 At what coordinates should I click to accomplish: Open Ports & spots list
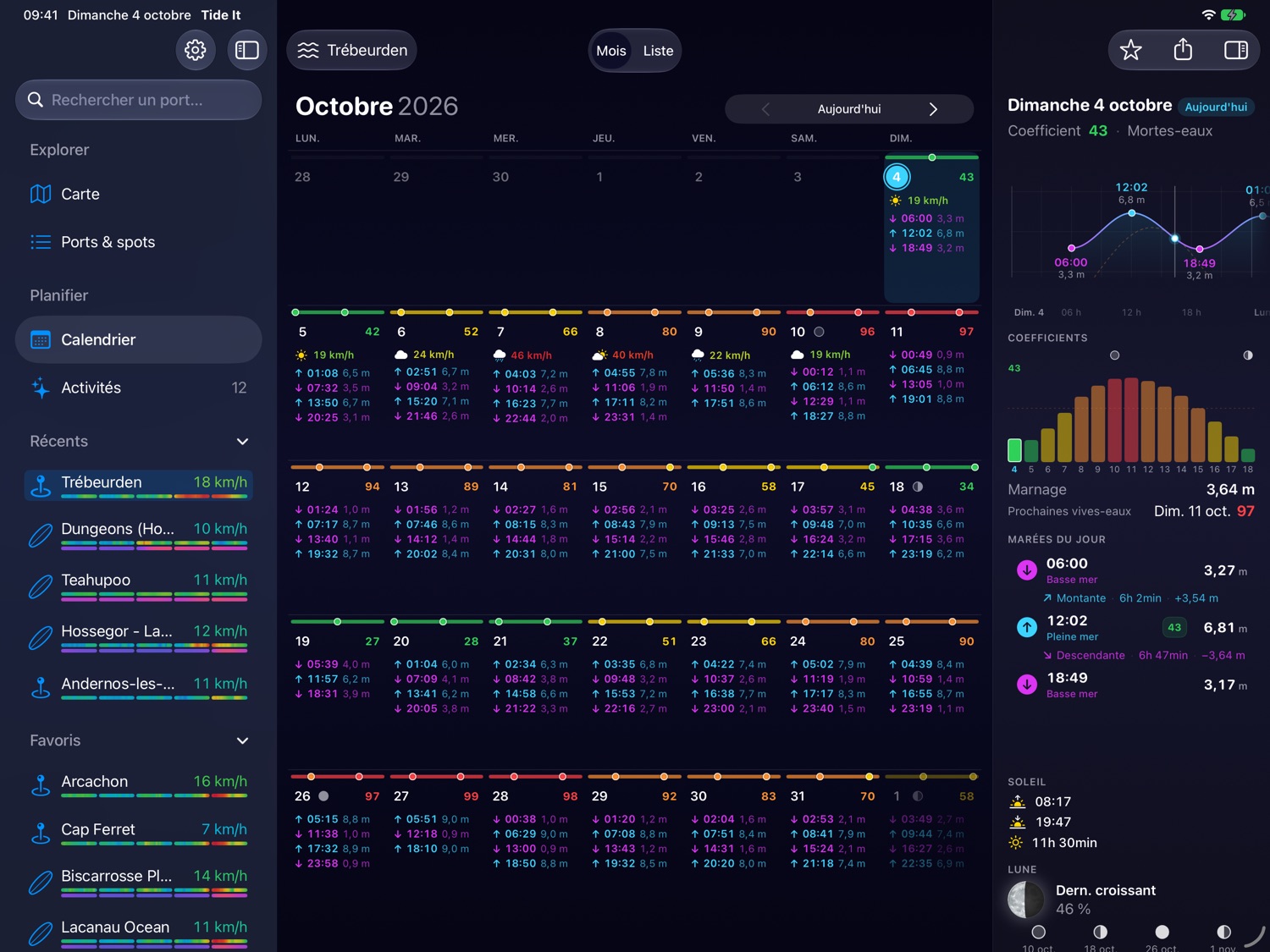[139, 242]
